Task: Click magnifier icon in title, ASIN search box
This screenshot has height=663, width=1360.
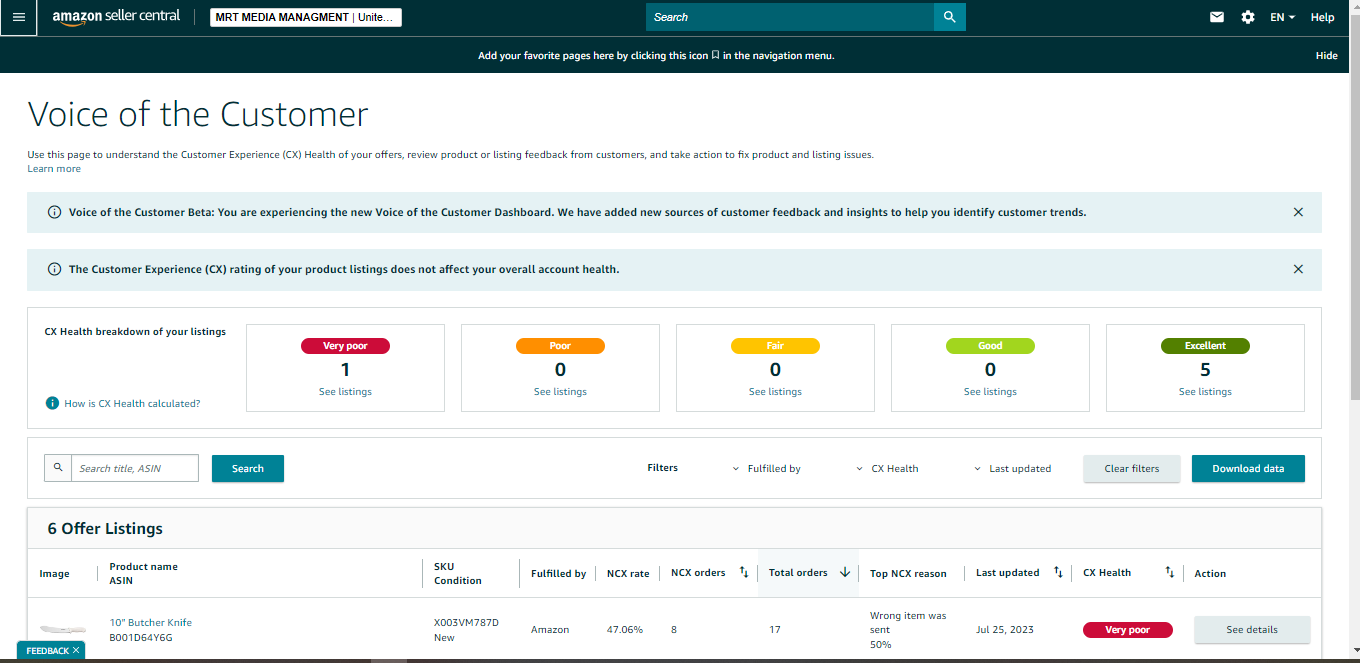Action: coord(58,467)
